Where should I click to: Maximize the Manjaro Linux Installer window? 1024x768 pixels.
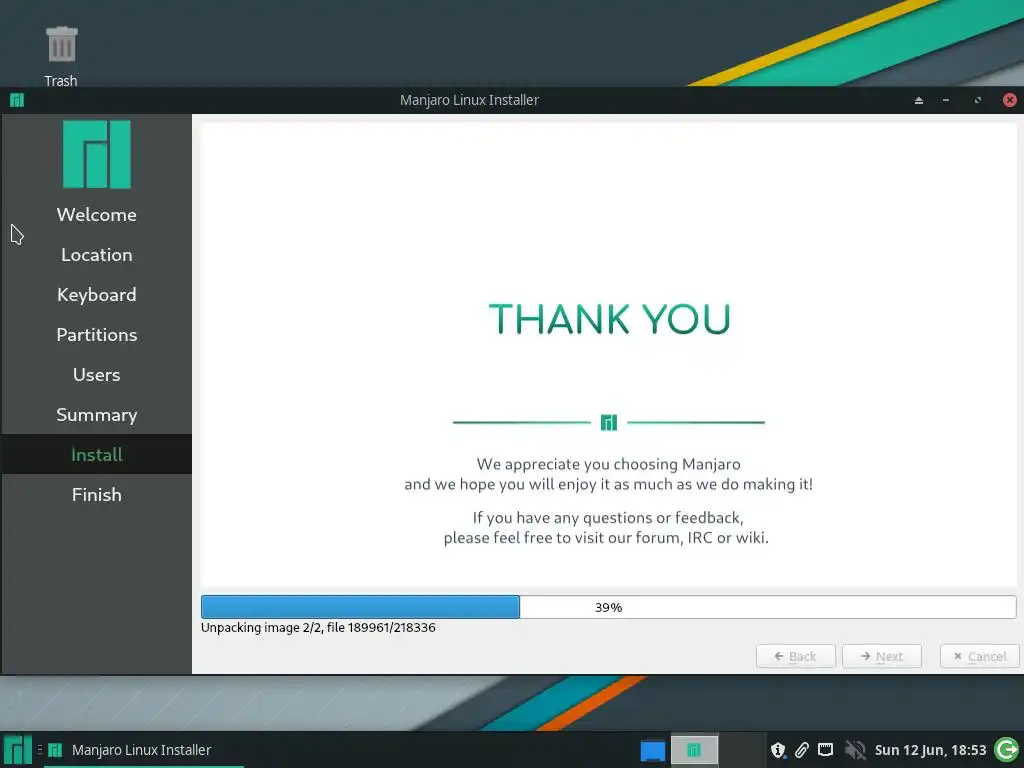point(978,100)
